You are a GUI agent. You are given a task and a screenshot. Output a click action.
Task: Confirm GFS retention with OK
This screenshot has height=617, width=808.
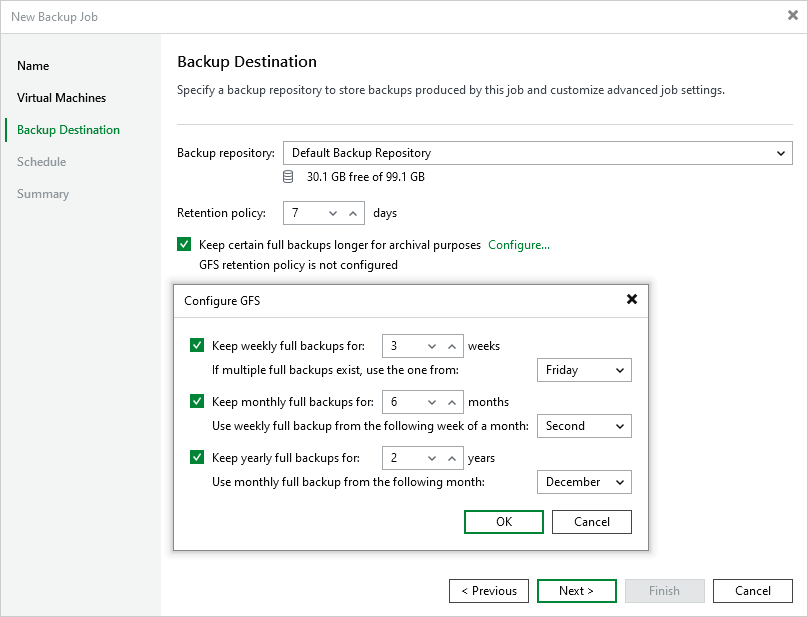pyautogui.click(x=503, y=521)
